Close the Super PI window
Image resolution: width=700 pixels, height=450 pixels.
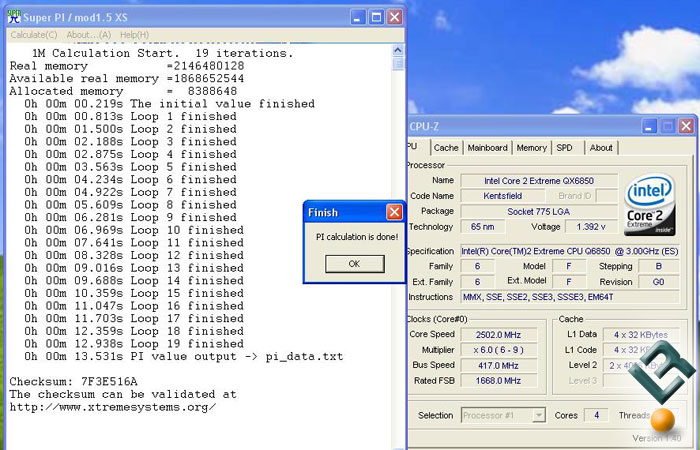pyautogui.click(x=395, y=17)
